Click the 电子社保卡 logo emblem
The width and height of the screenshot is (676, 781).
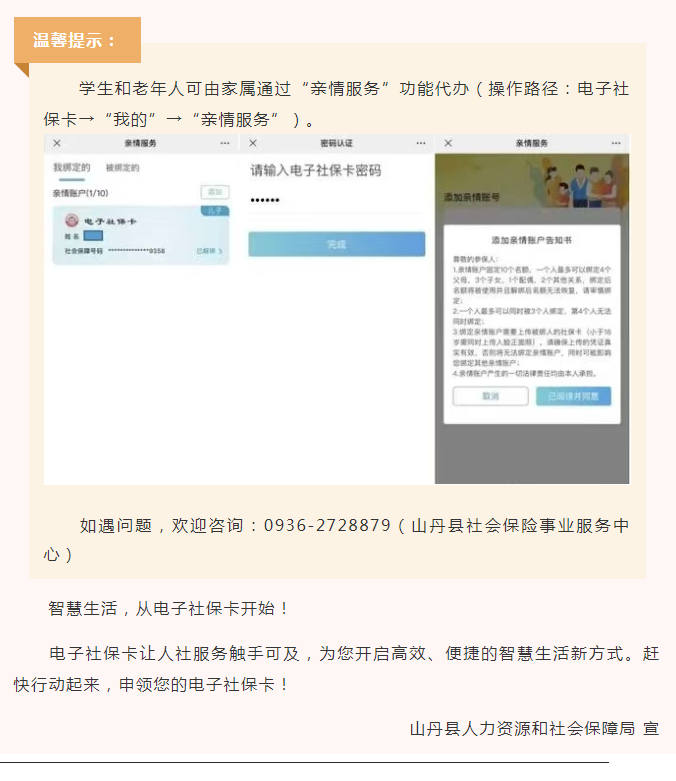[72, 221]
